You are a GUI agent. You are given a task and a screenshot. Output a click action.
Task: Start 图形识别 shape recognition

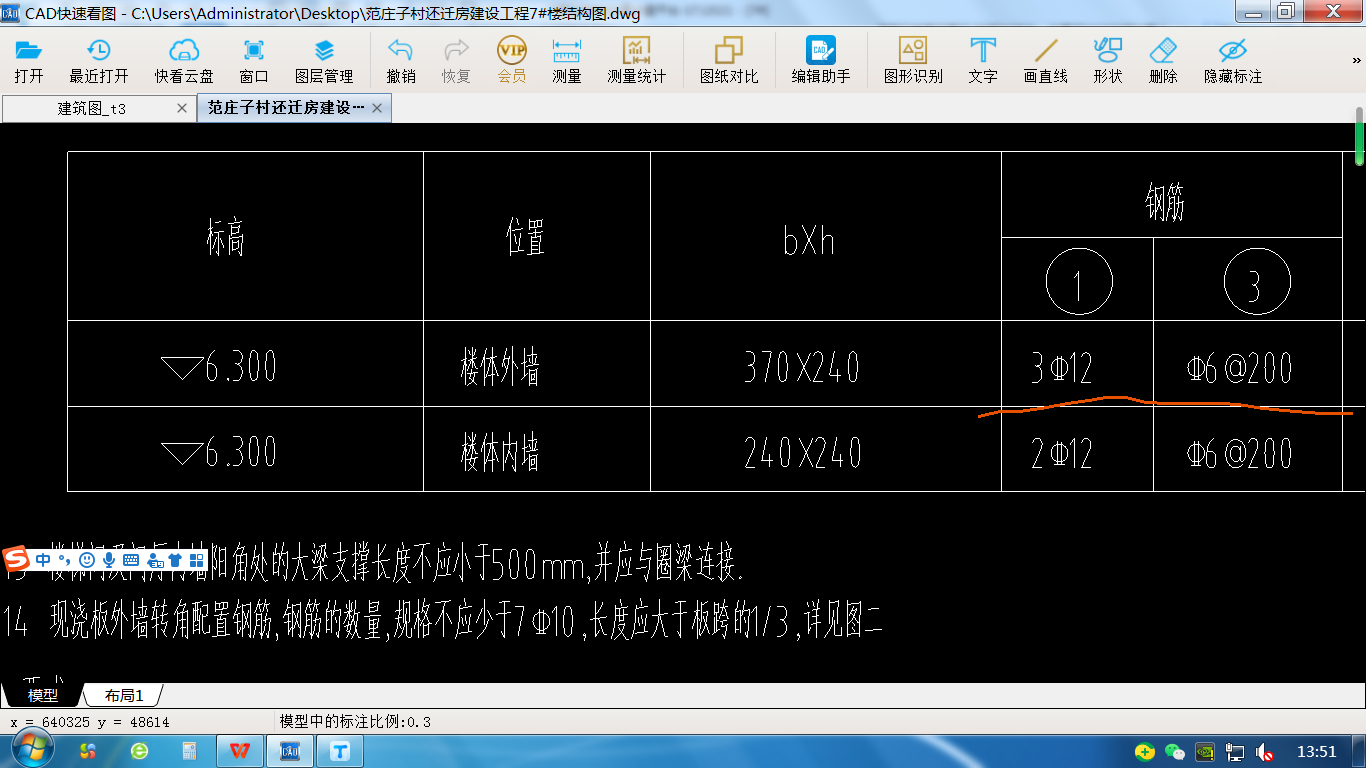click(x=913, y=60)
